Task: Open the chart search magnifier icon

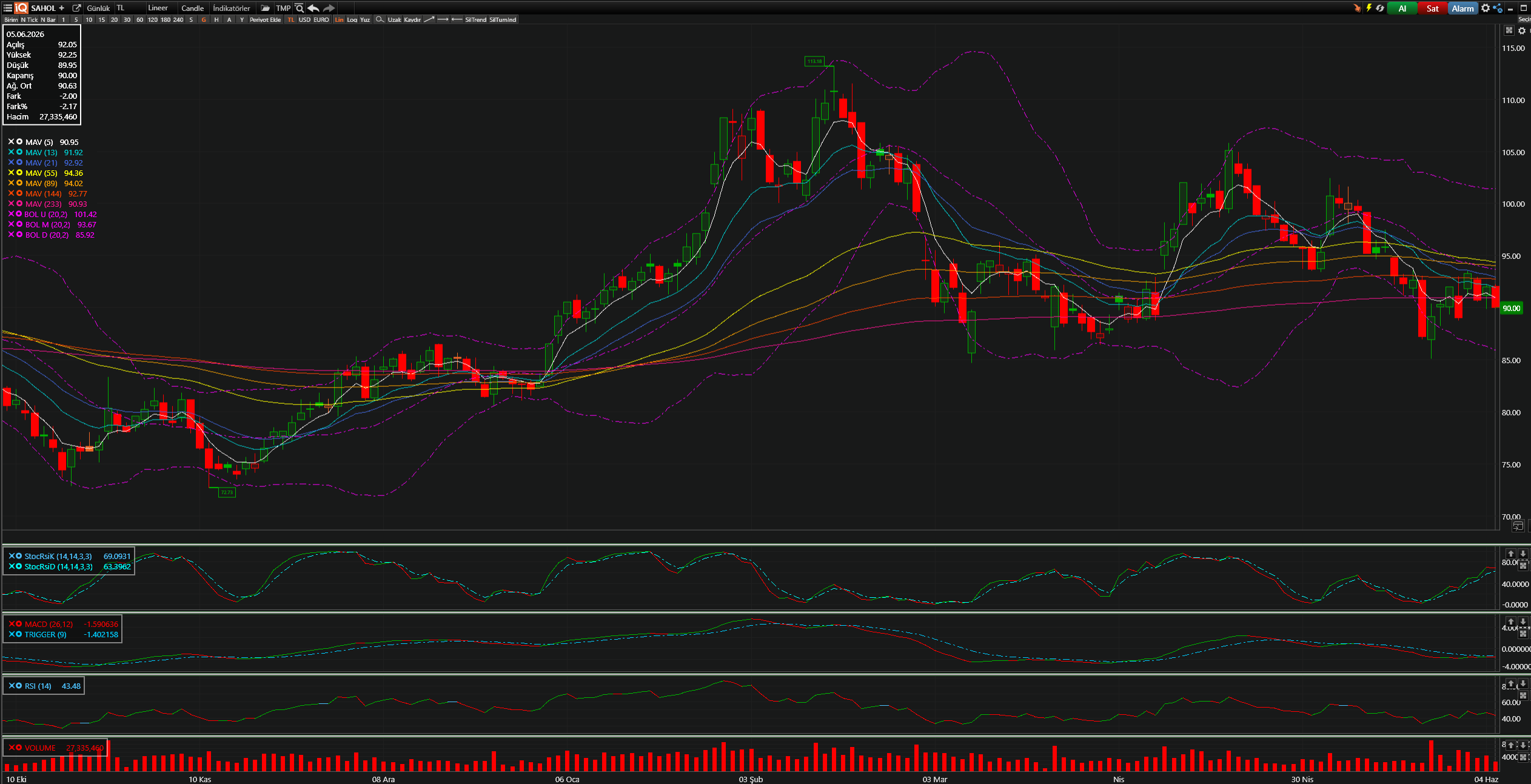Action: point(299,8)
